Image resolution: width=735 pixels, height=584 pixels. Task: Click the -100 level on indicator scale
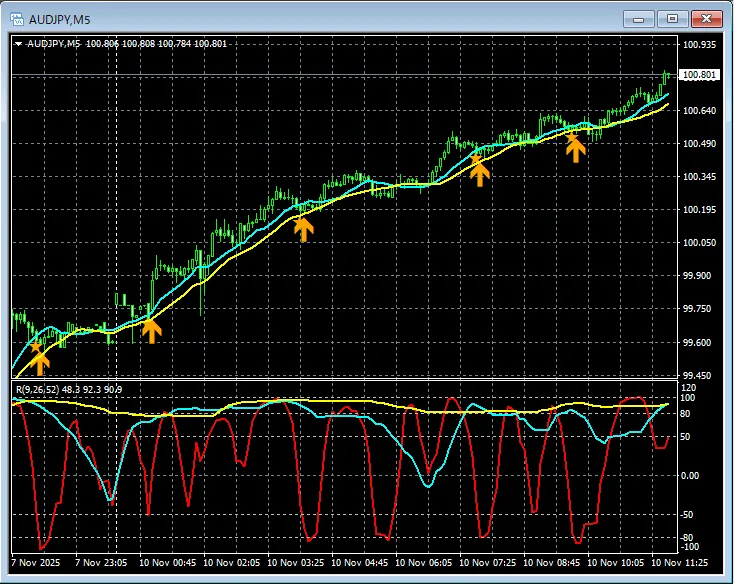[690, 547]
